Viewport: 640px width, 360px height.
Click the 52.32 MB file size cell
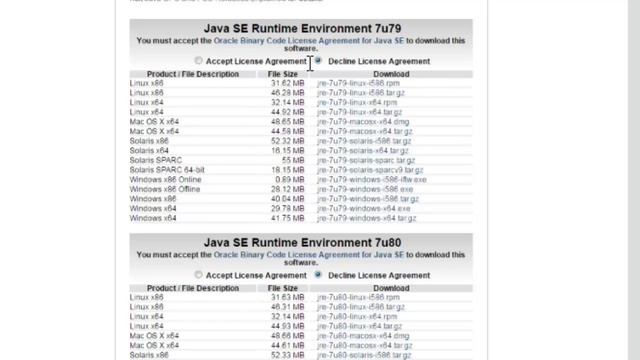[x=288, y=141]
